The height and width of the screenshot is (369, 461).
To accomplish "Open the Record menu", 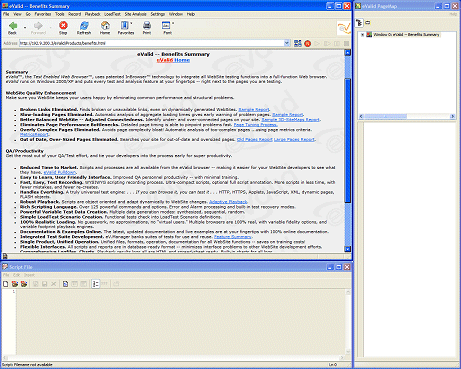I will click(x=75, y=14).
